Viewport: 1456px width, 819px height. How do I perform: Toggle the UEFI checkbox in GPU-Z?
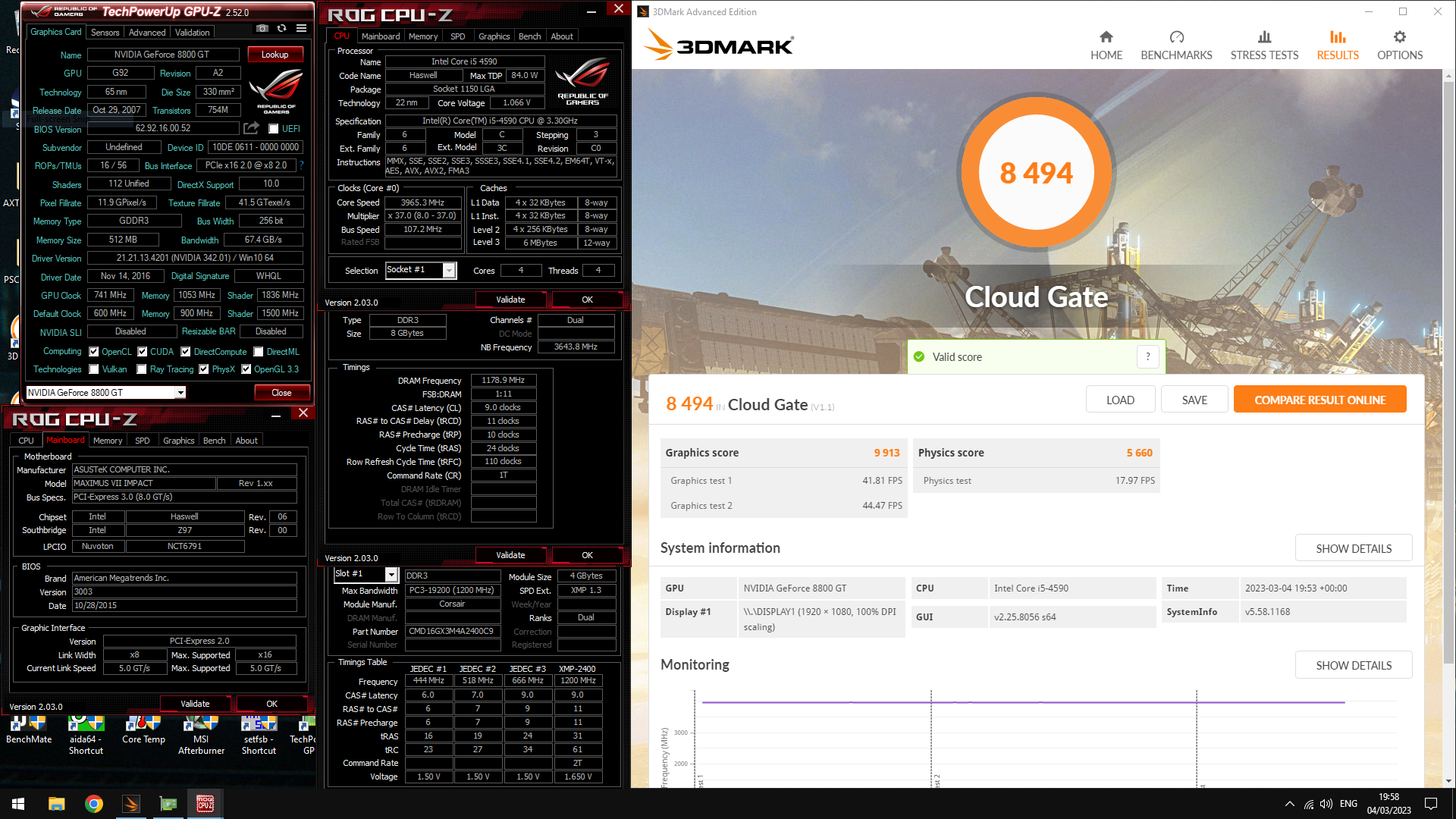click(x=274, y=129)
